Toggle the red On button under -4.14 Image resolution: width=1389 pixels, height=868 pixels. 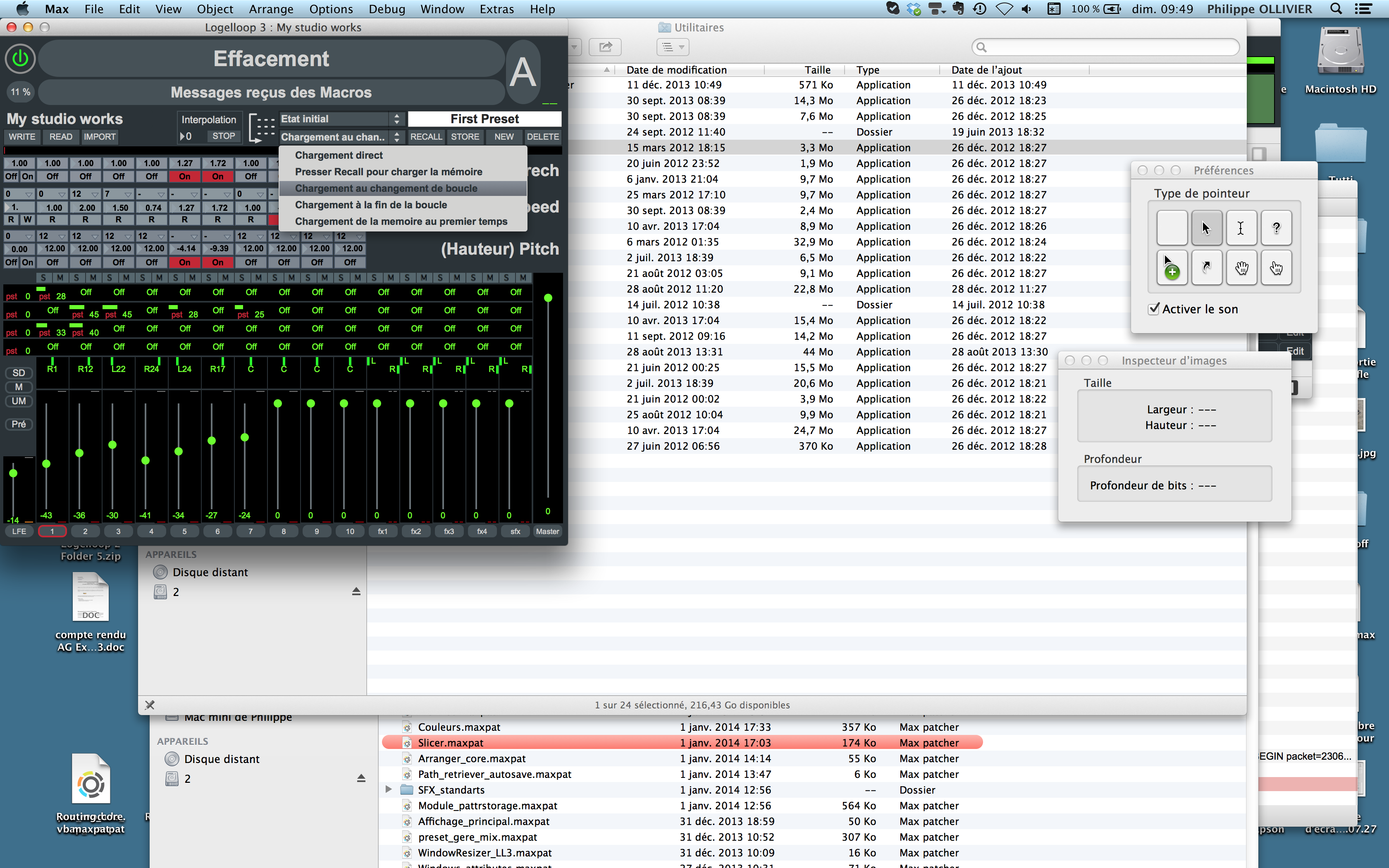pos(184,262)
